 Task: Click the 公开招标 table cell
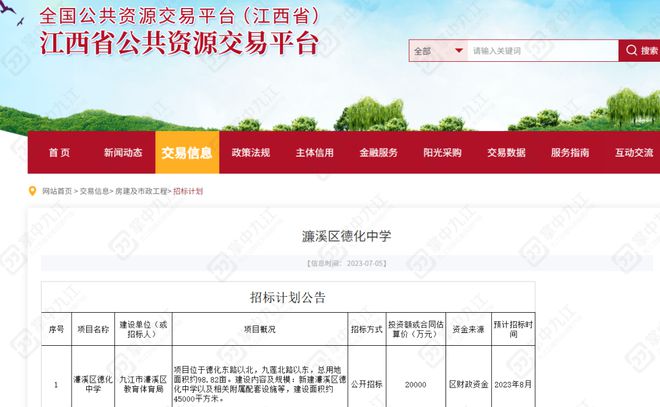coord(367,384)
